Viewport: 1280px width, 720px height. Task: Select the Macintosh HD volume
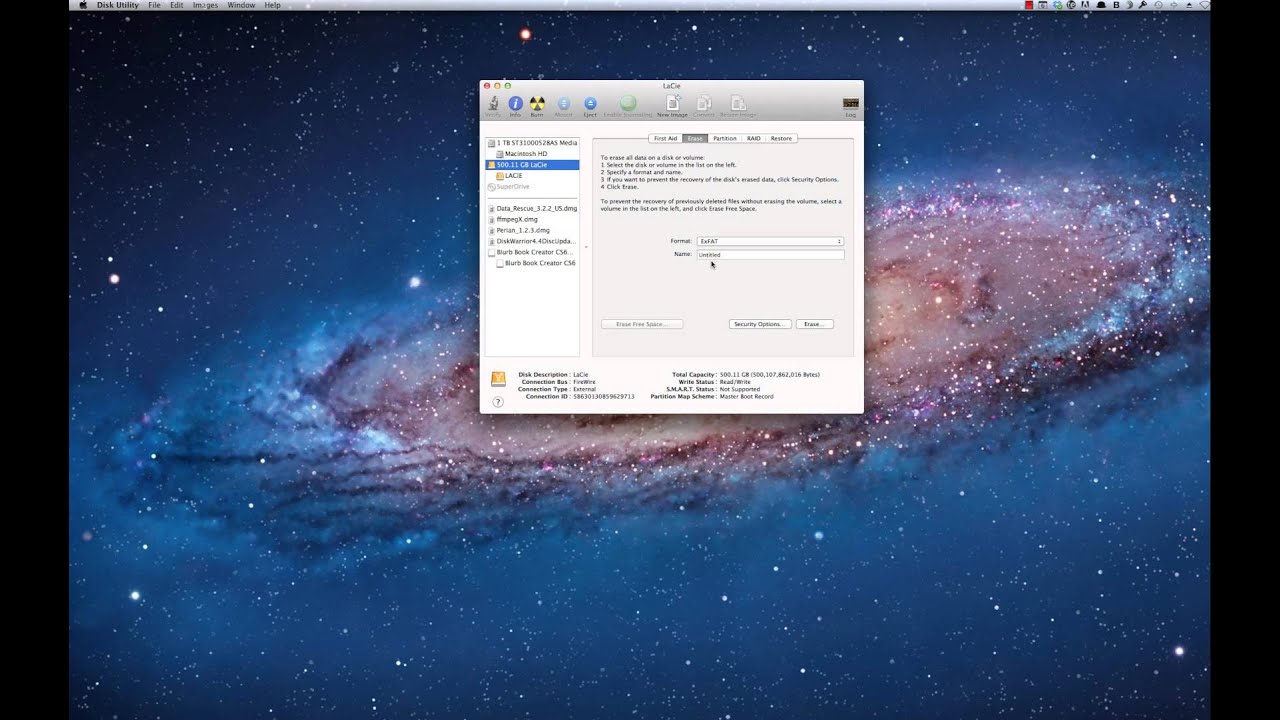tap(532, 154)
